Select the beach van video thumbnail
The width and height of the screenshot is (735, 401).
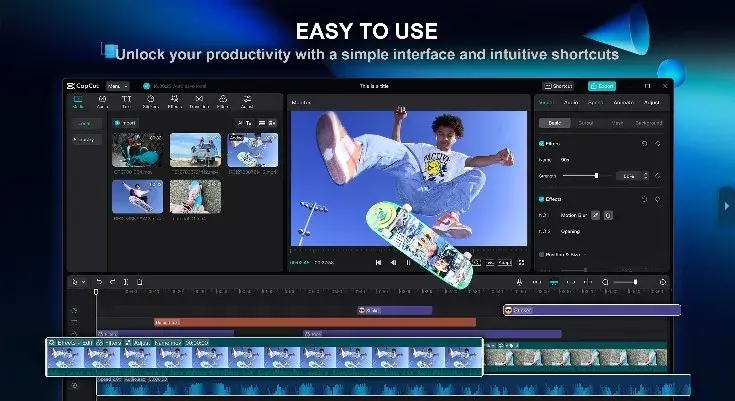[195, 150]
